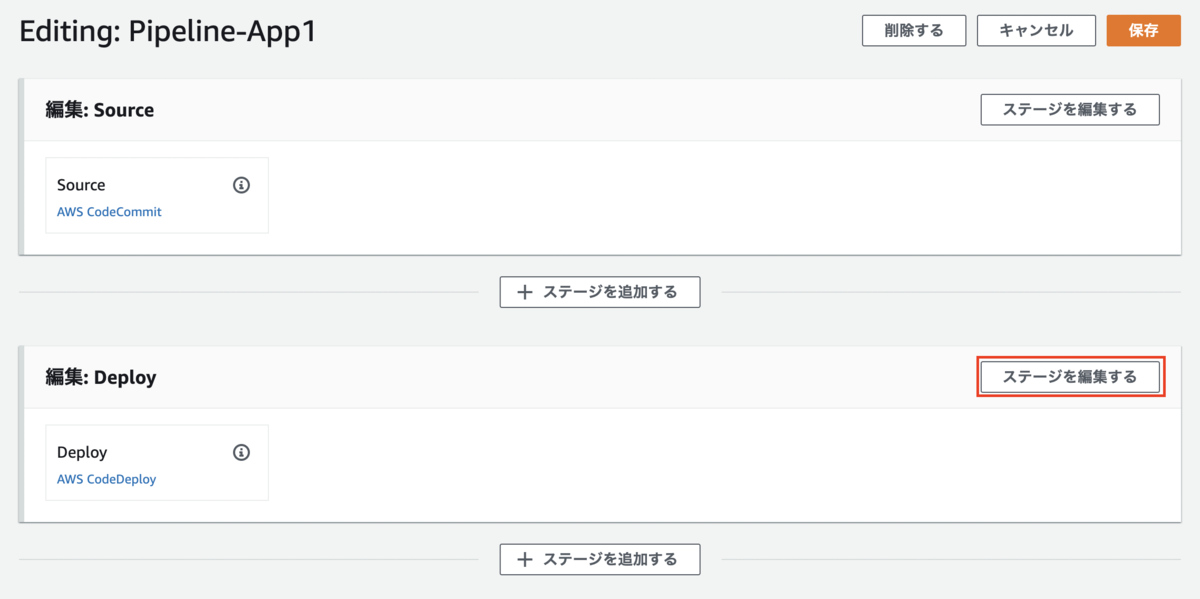Image resolution: width=1200 pixels, height=599 pixels.
Task: Open the AWS CodeDeploy link
Action: pyautogui.click(x=106, y=479)
